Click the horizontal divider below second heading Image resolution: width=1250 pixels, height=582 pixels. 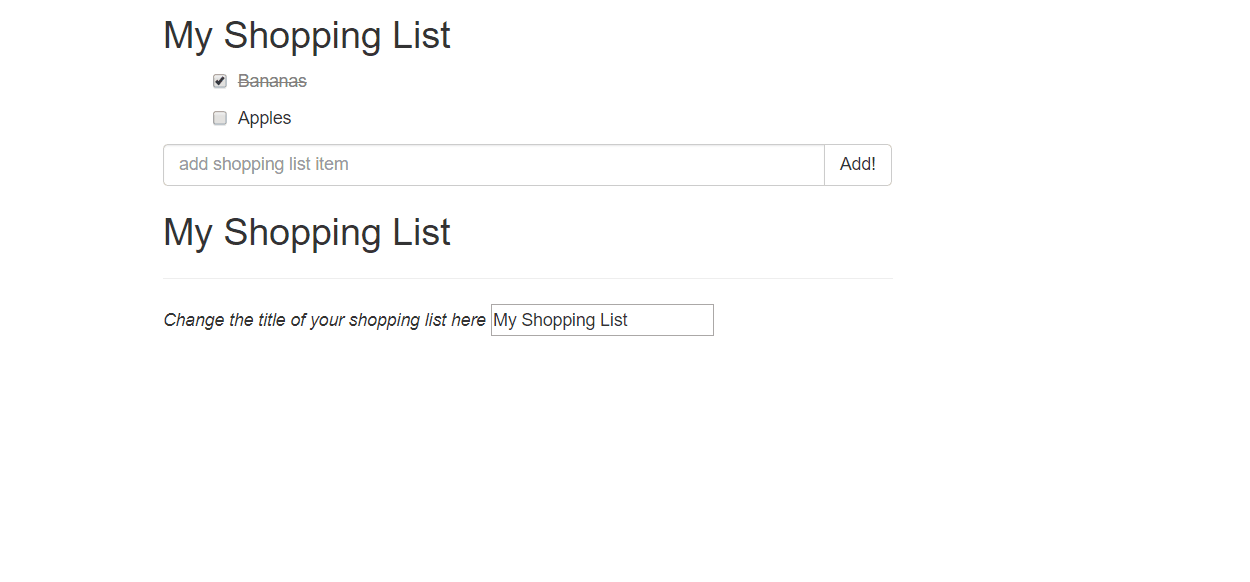527,278
